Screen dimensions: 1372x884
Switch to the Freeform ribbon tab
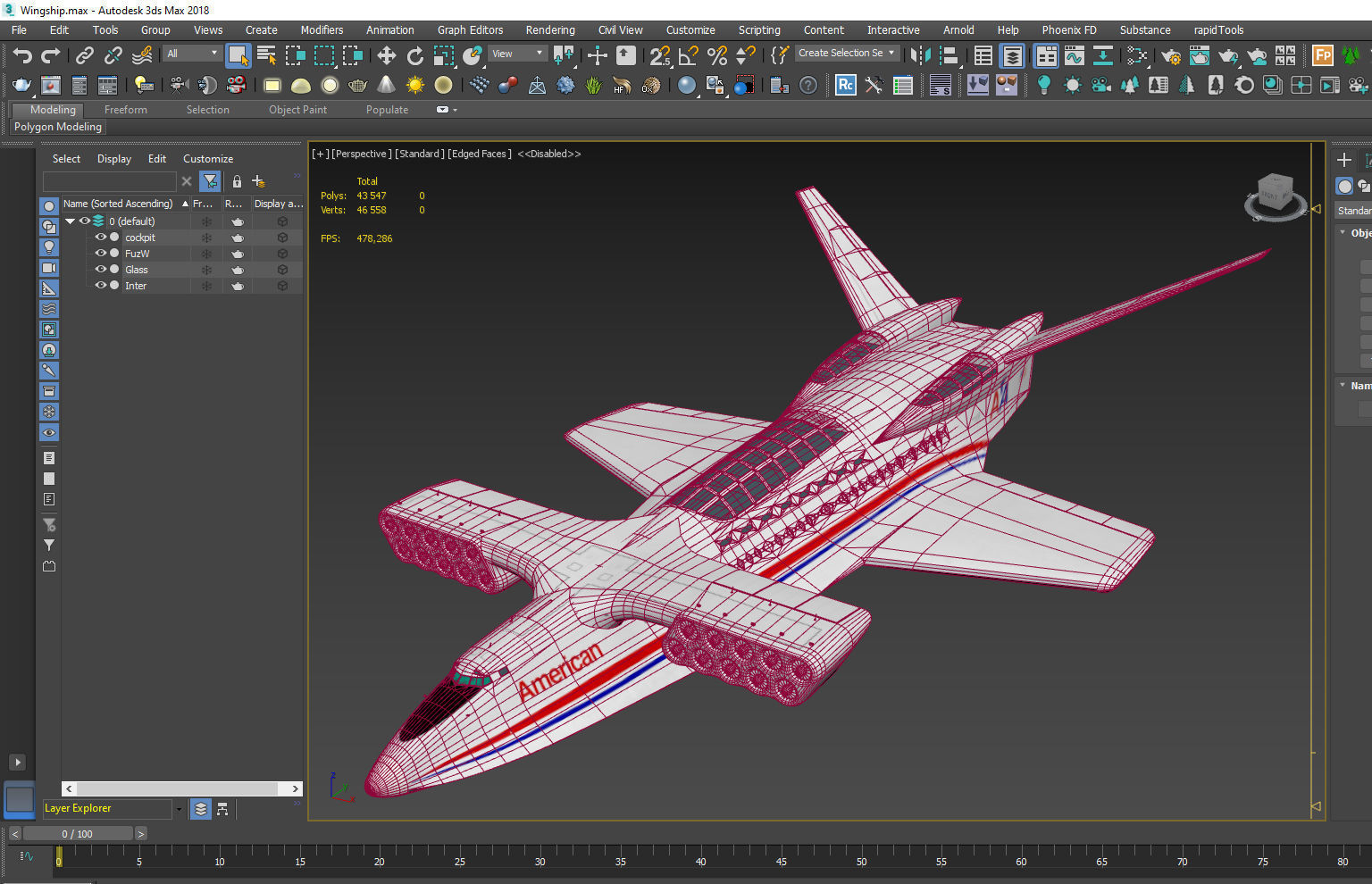coord(126,110)
